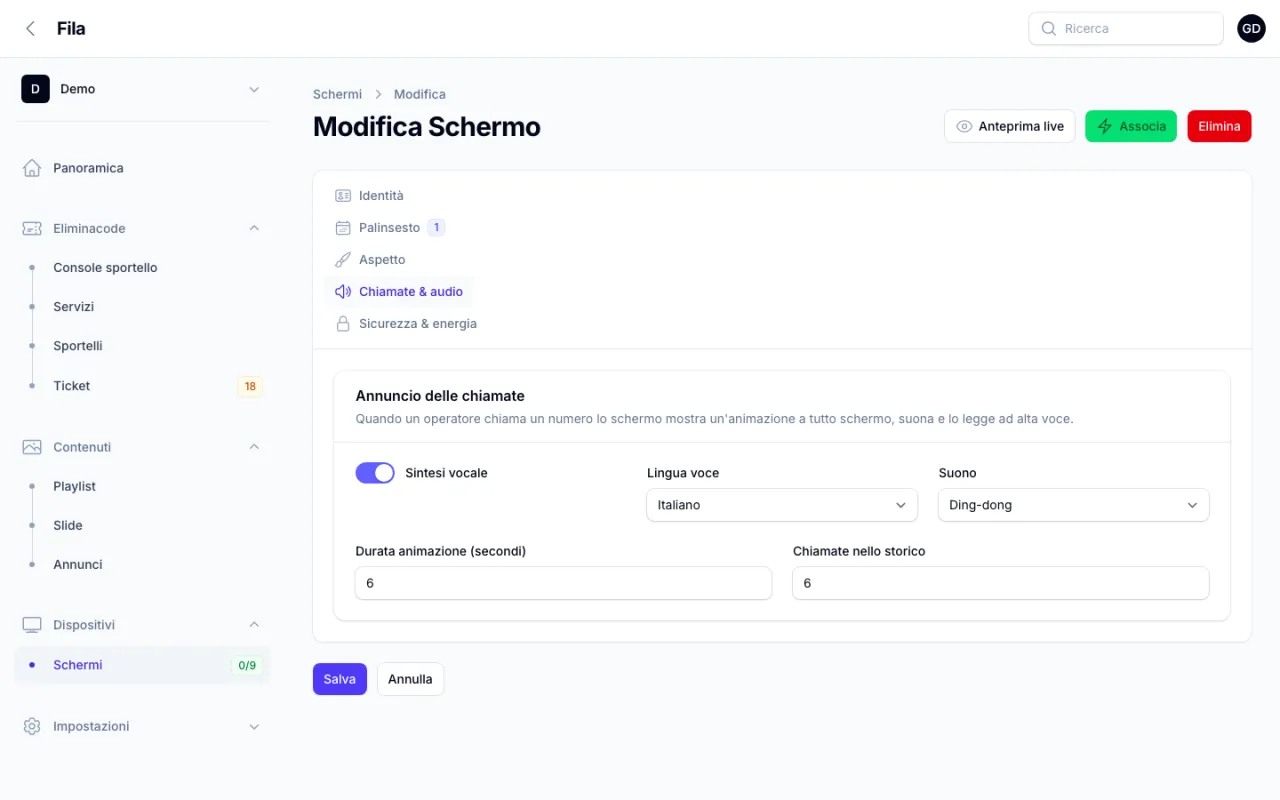Click the Eliminacode ticket icon

tap(32, 228)
